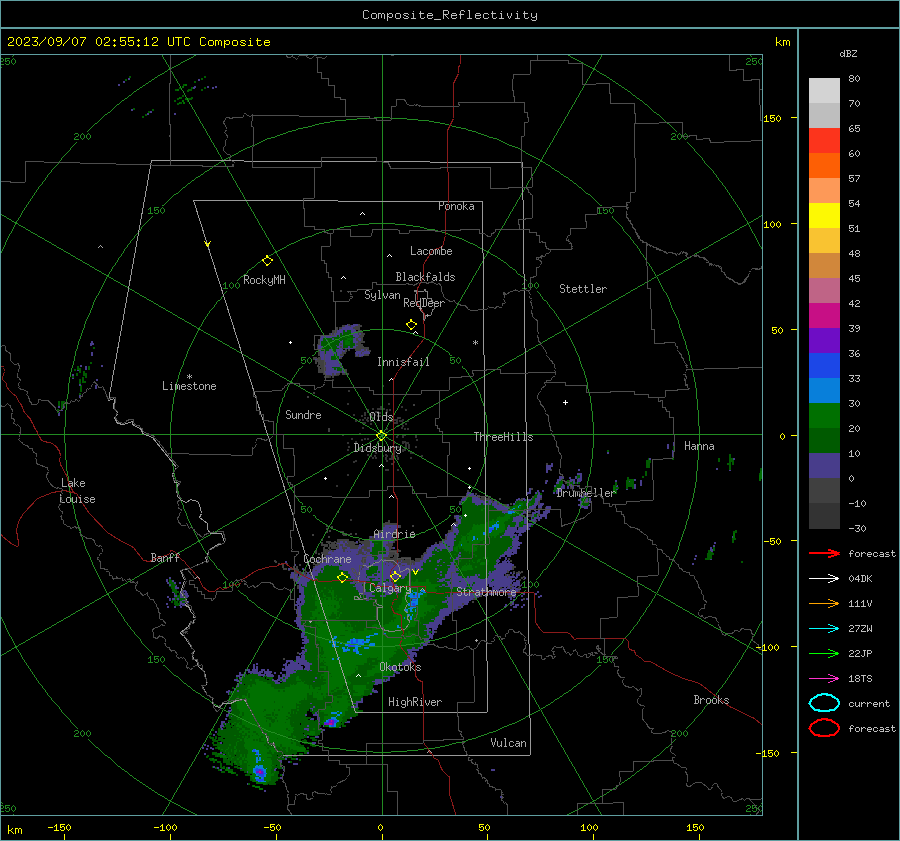The image size is (900, 841).
Task: Click the cyan 27ZW arrow icon
Action: tap(824, 629)
